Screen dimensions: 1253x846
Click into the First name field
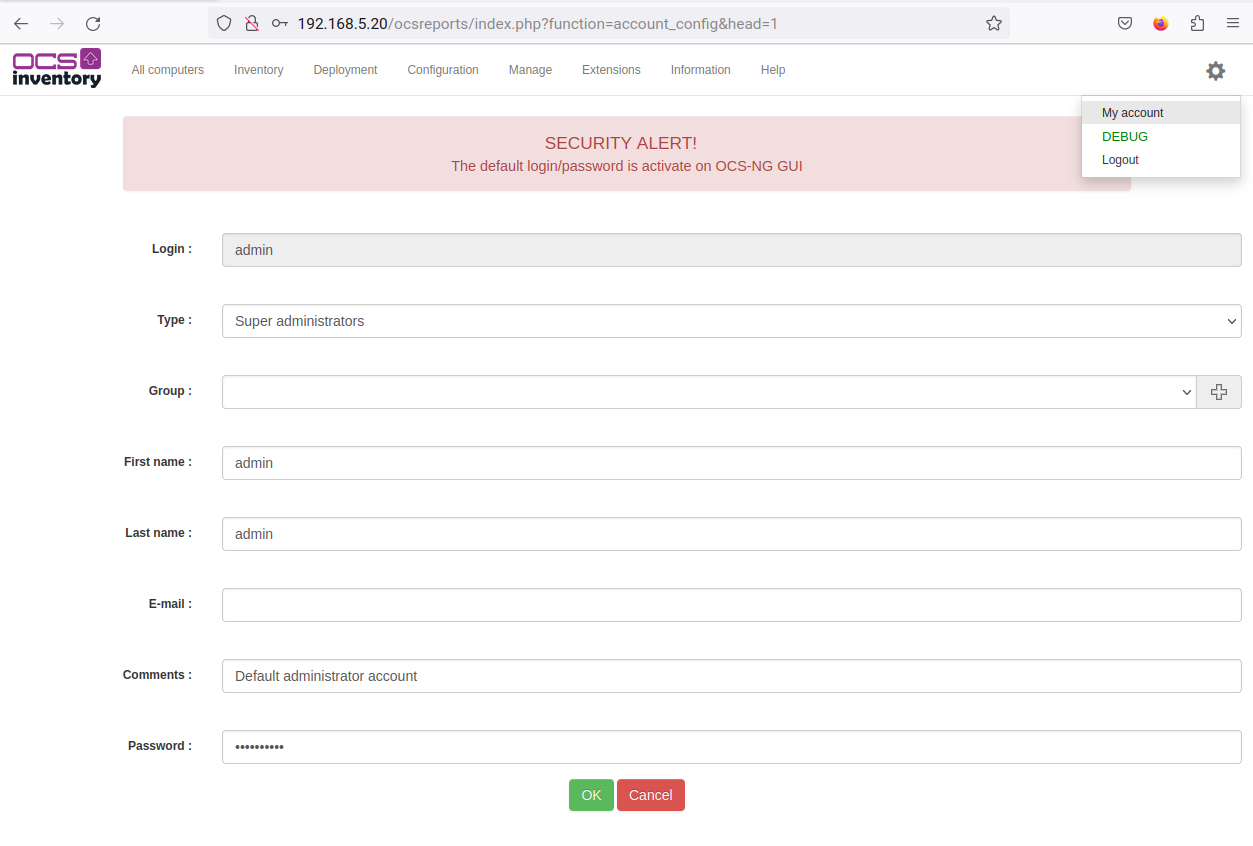pyautogui.click(x=731, y=463)
